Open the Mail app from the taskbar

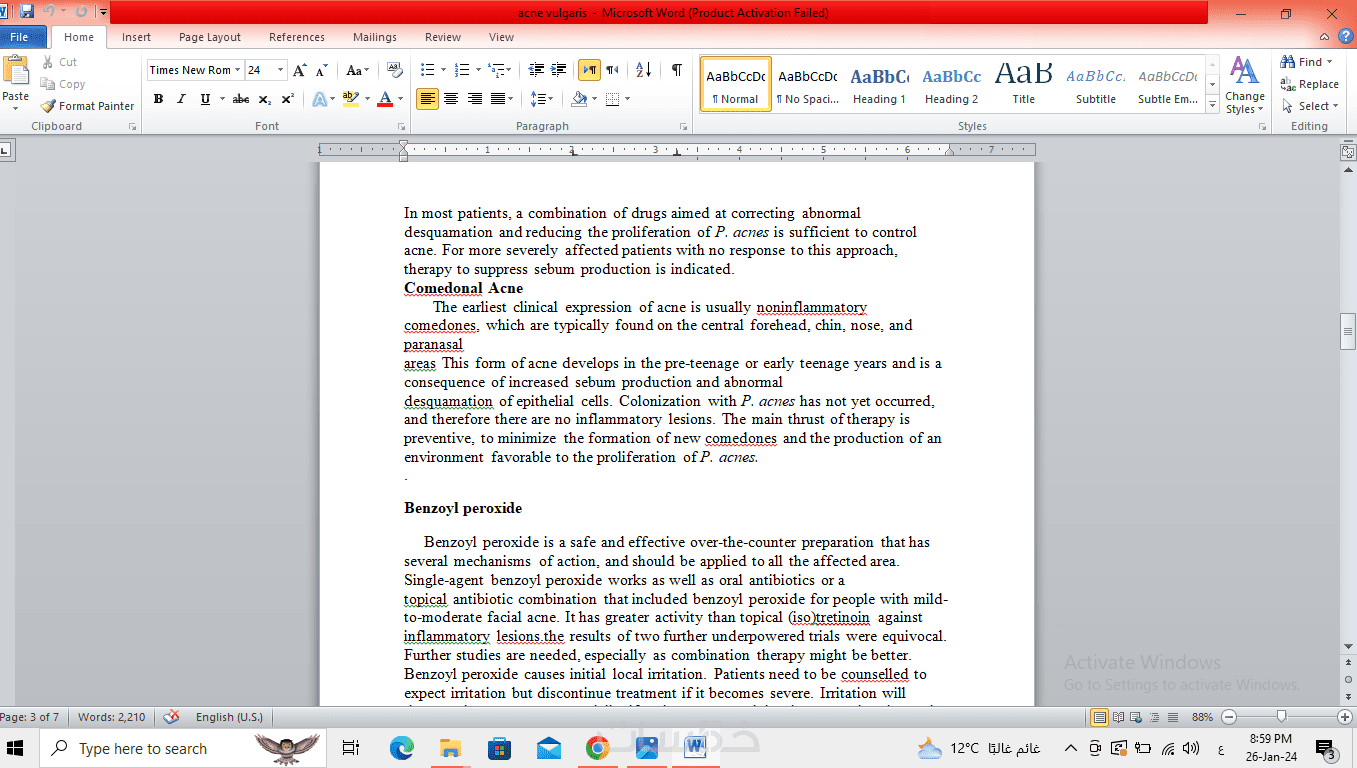(548, 748)
